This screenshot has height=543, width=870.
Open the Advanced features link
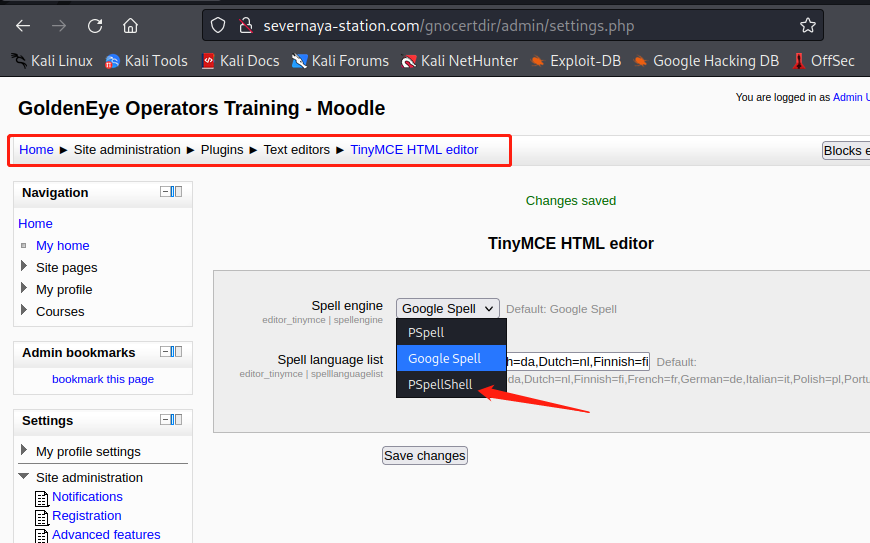click(x=106, y=534)
